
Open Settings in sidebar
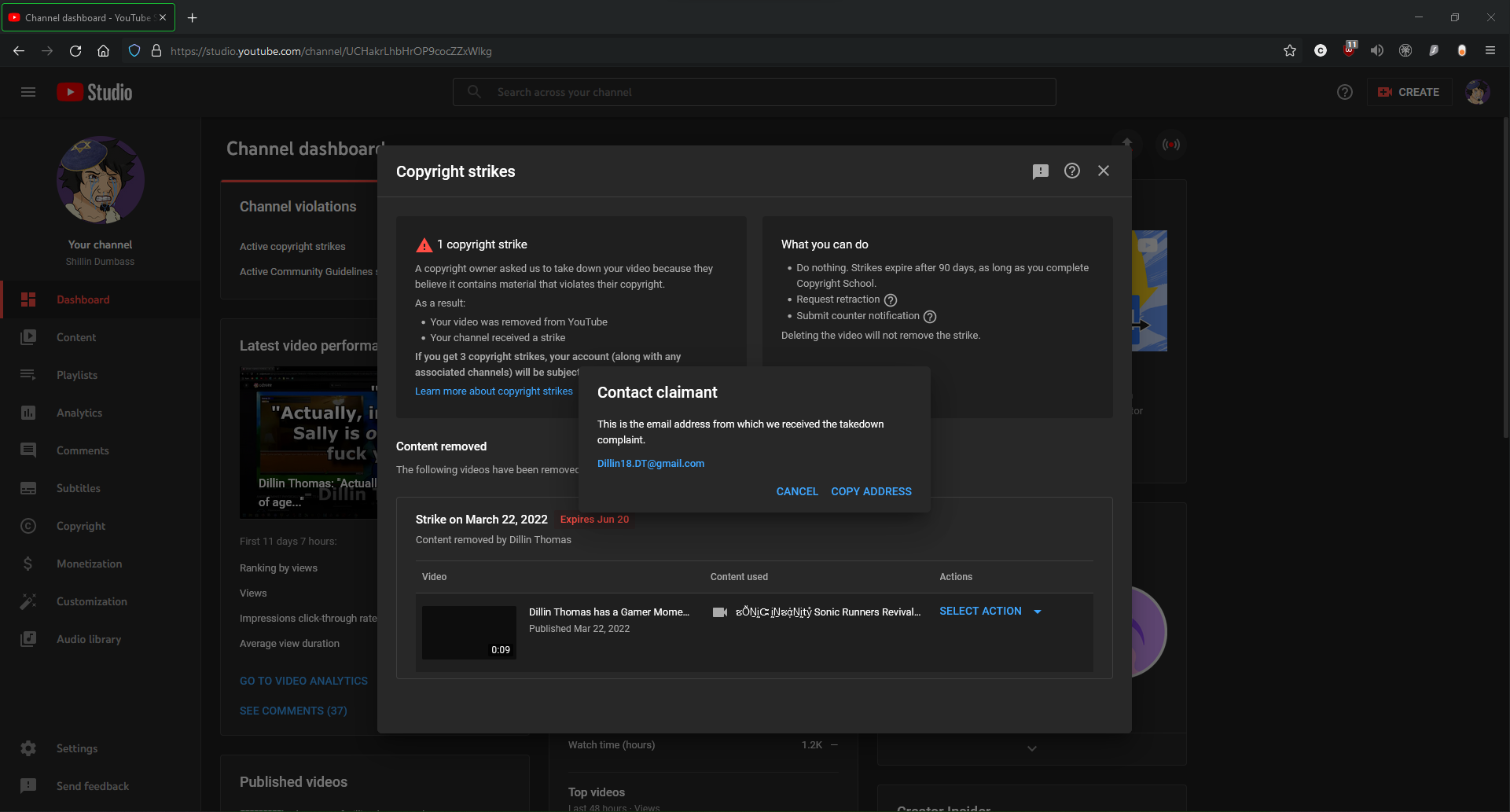(100, 748)
